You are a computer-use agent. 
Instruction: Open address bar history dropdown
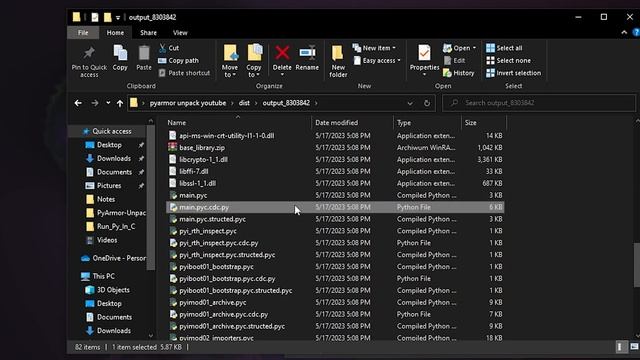coord(410,103)
